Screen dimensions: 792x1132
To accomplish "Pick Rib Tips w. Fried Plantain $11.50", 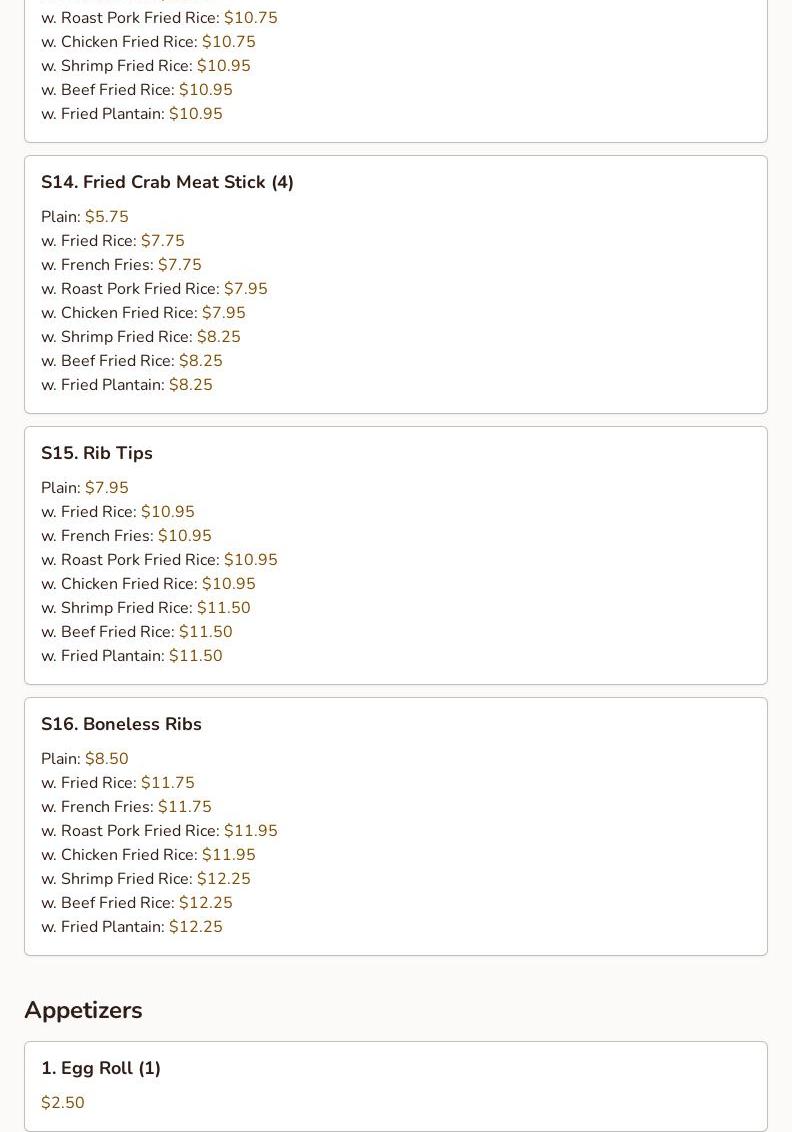I will click(x=132, y=656).
